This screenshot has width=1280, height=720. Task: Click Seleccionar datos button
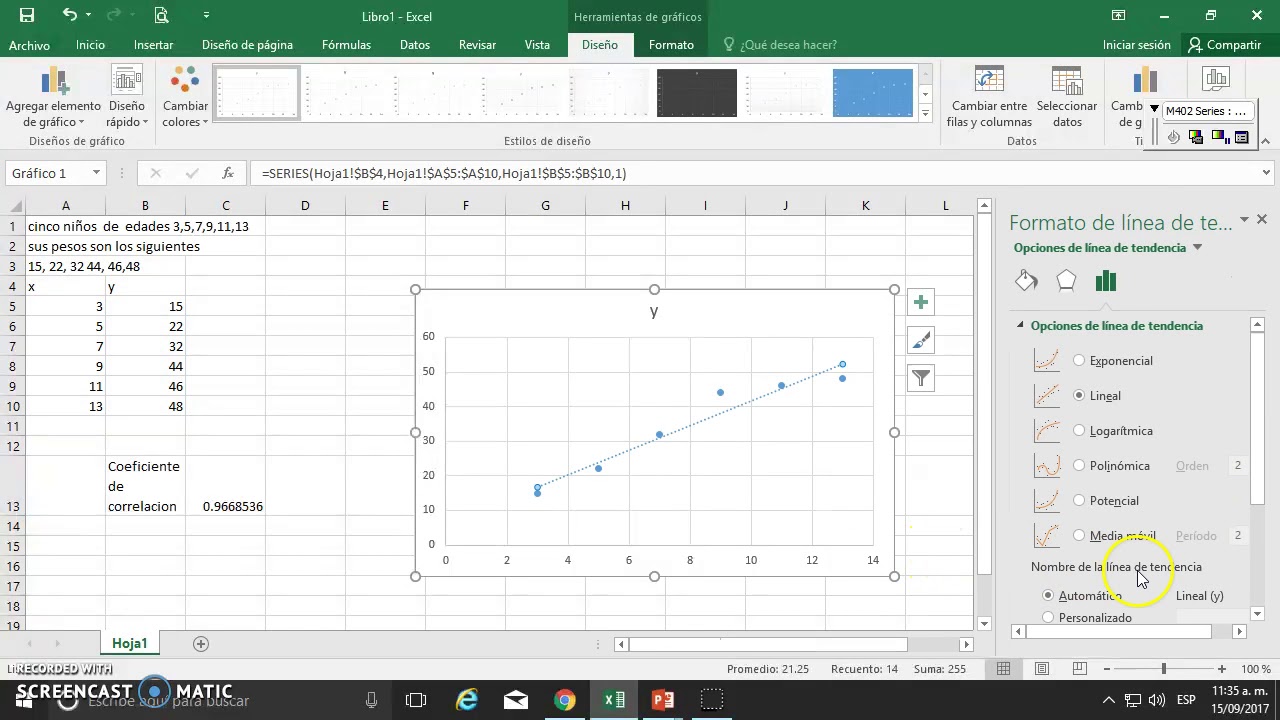pos(1067,98)
